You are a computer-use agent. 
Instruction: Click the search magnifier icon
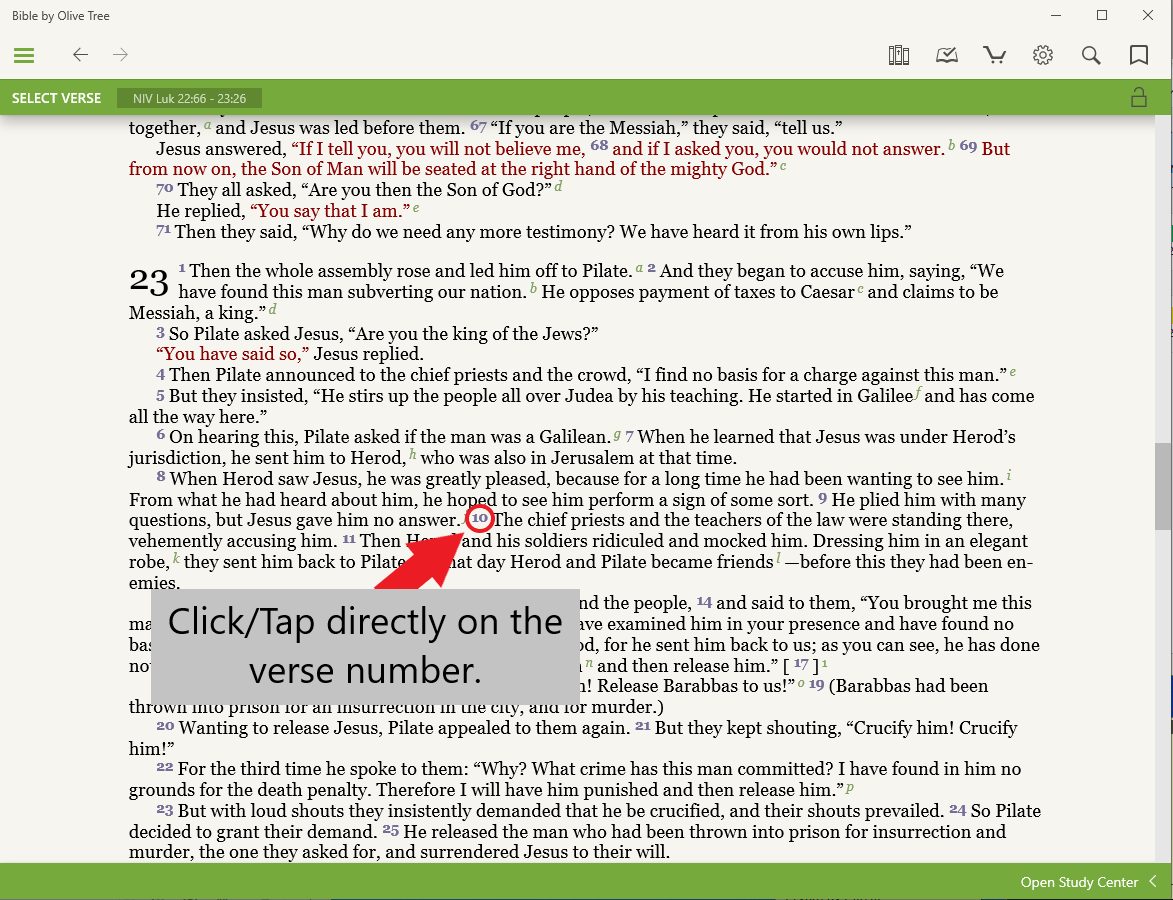coord(1091,55)
